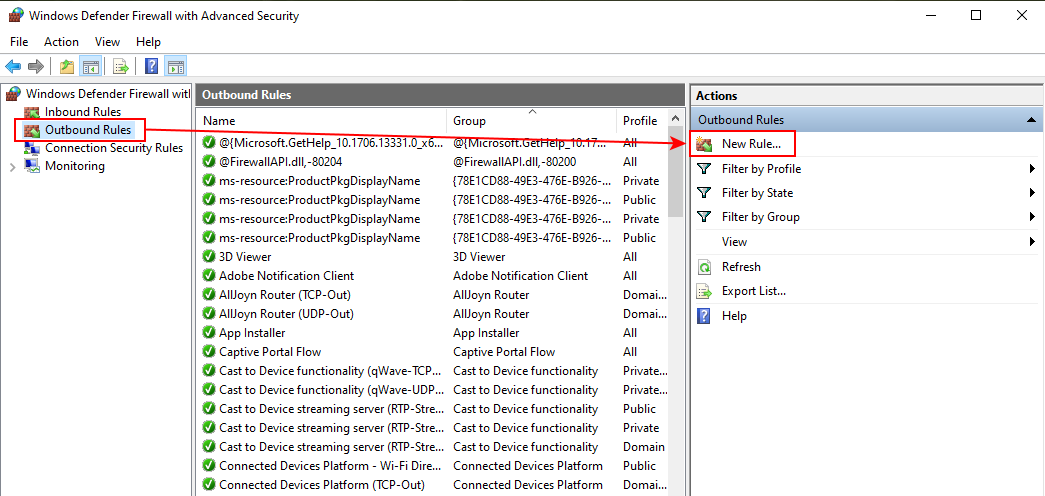Sort by the Group column header
The image size is (1045, 496).
531,121
